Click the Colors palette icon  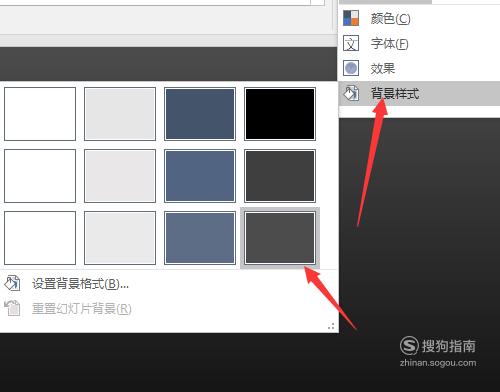(x=351, y=18)
